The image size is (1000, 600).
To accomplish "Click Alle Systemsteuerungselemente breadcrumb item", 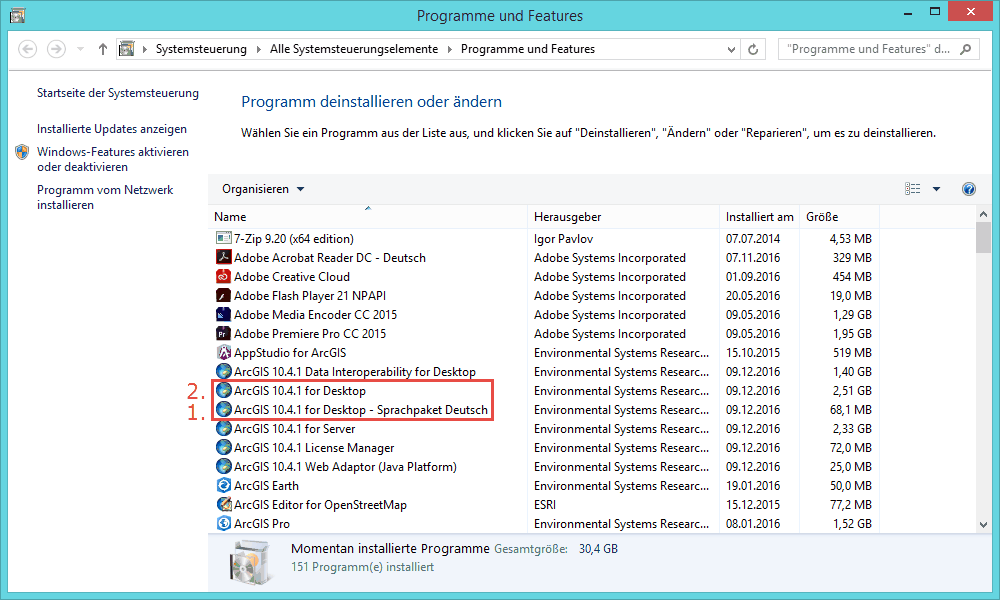I will [x=353, y=49].
